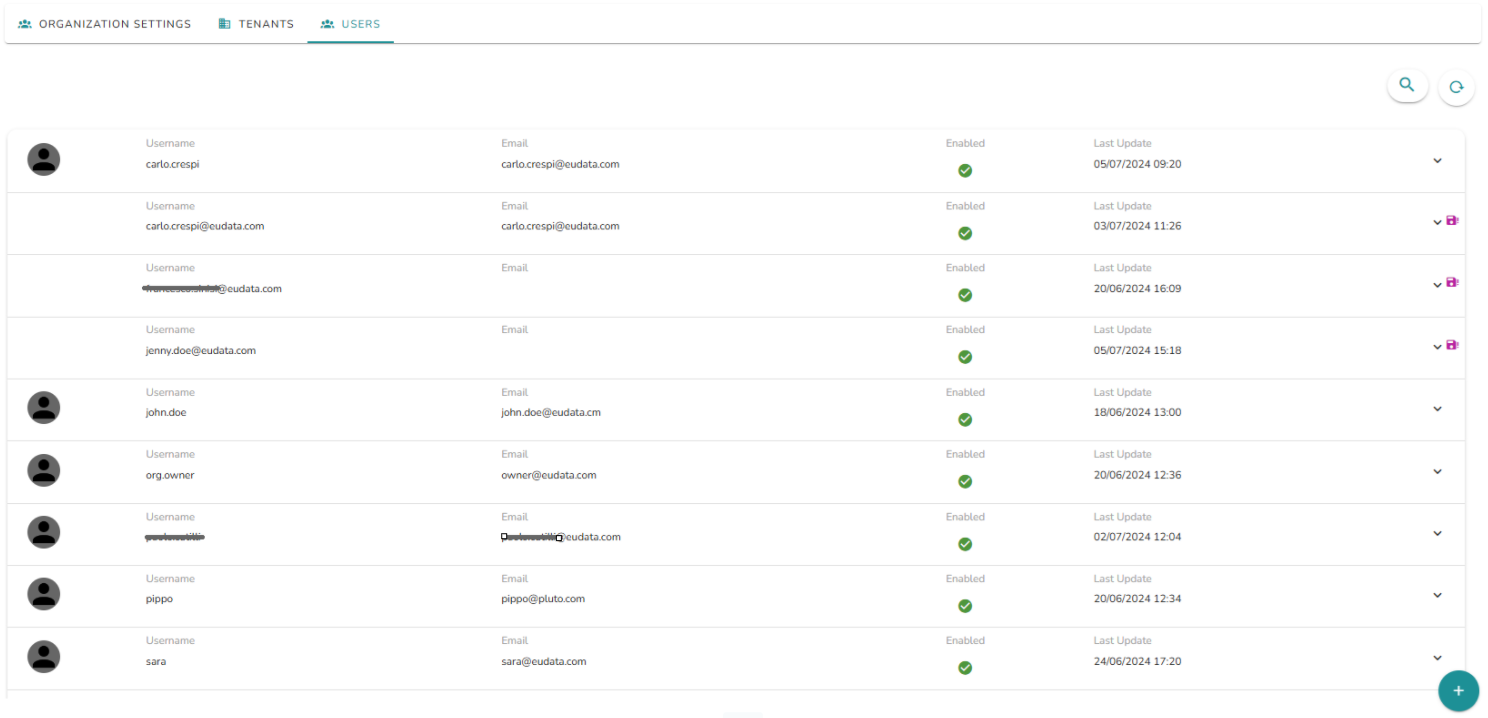
Task: Add a new user with plus button
Action: point(1458,691)
